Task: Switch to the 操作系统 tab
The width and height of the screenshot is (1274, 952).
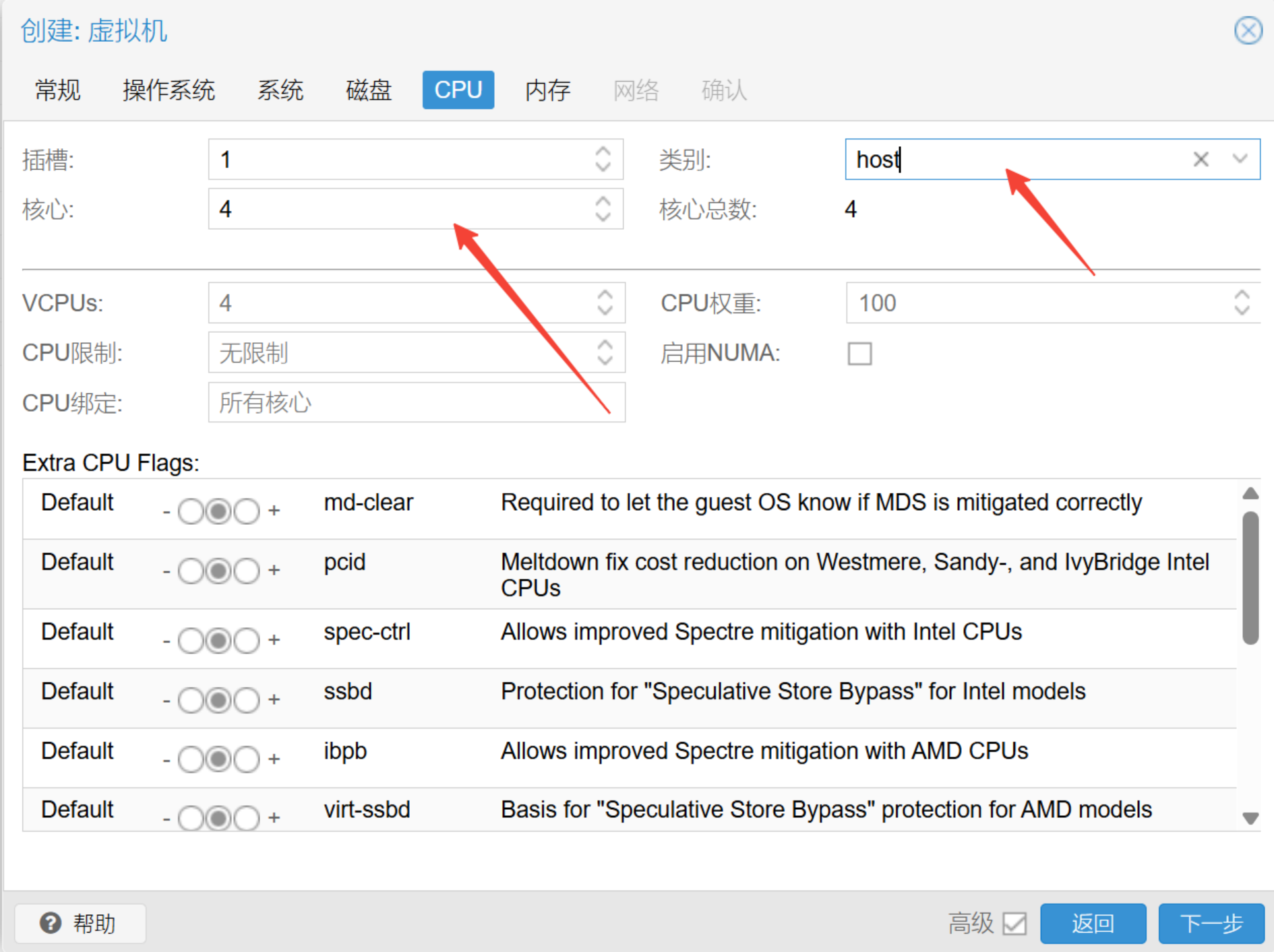Action: pyautogui.click(x=169, y=90)
